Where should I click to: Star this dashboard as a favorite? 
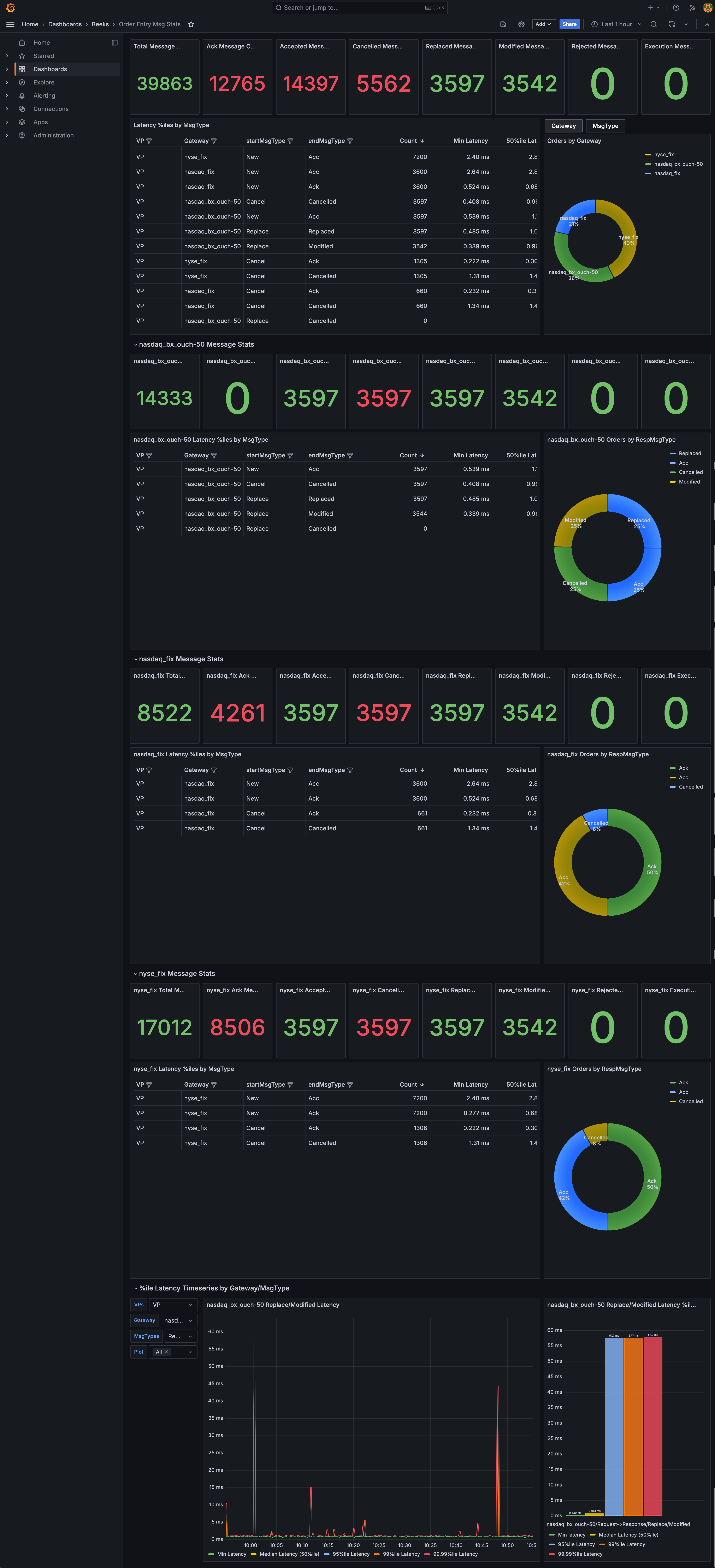(x=191, y=24)
